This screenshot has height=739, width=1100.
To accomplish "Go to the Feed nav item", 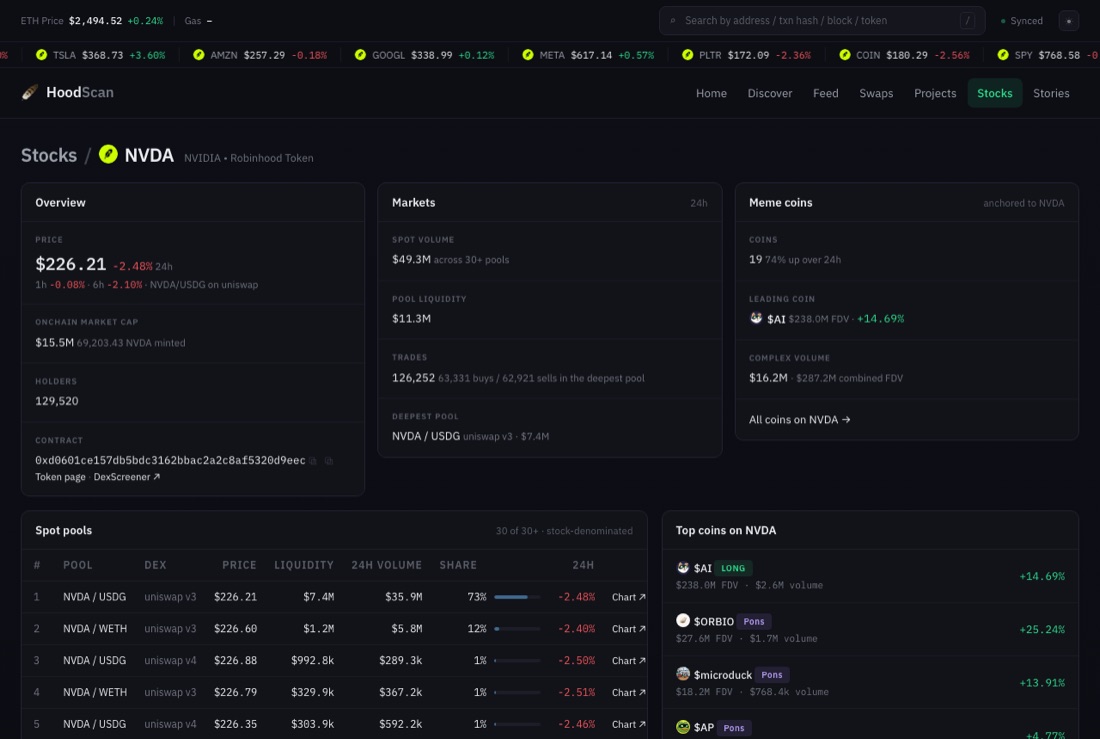I will click(x=825, y=93).
